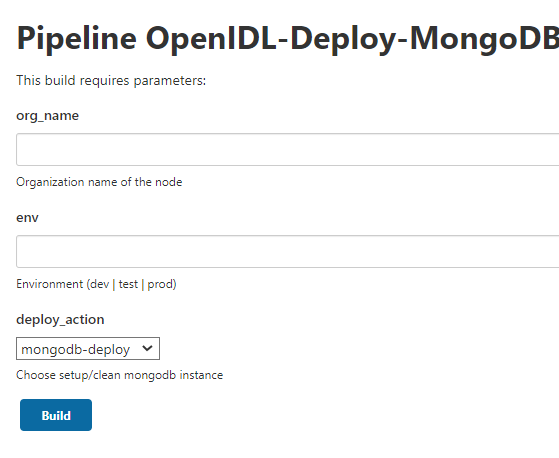Select the env parameter label

(27, 218)
